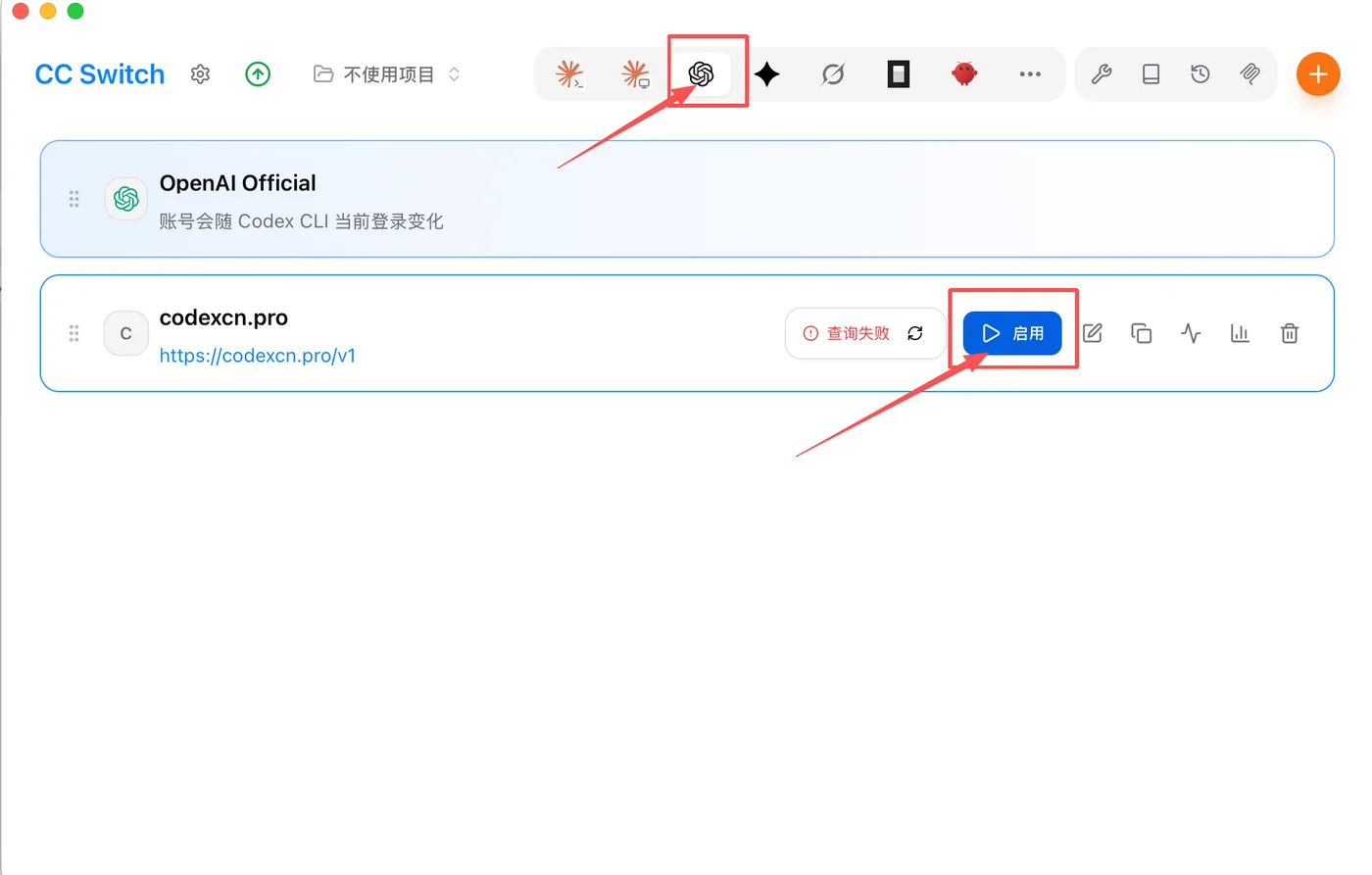The width and height of the screenshot is (1372, 875).
Task: Open the 不使用项目 project dropdown
Action: 386,74
